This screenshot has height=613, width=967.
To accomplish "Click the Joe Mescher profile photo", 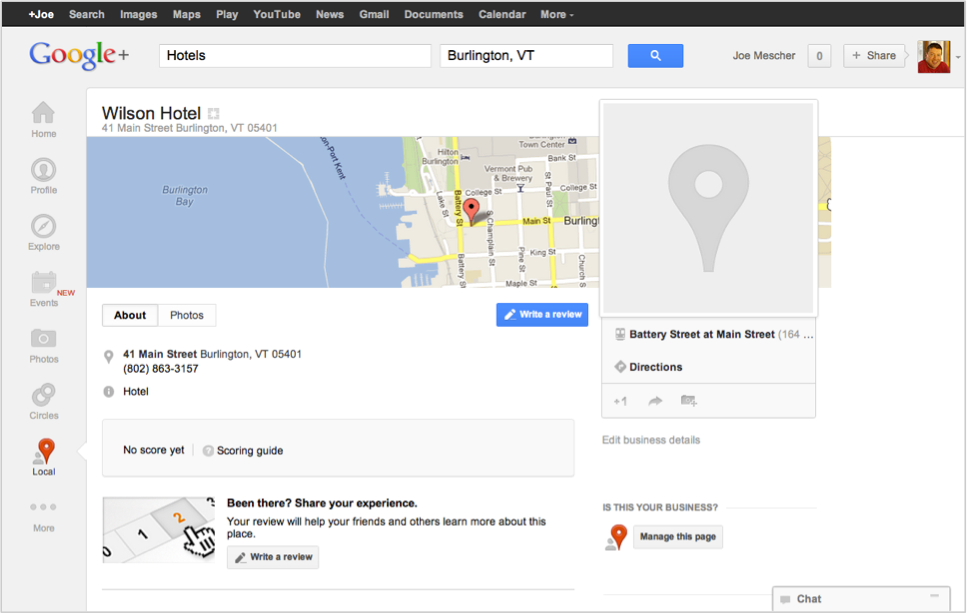I will (934, 57).
